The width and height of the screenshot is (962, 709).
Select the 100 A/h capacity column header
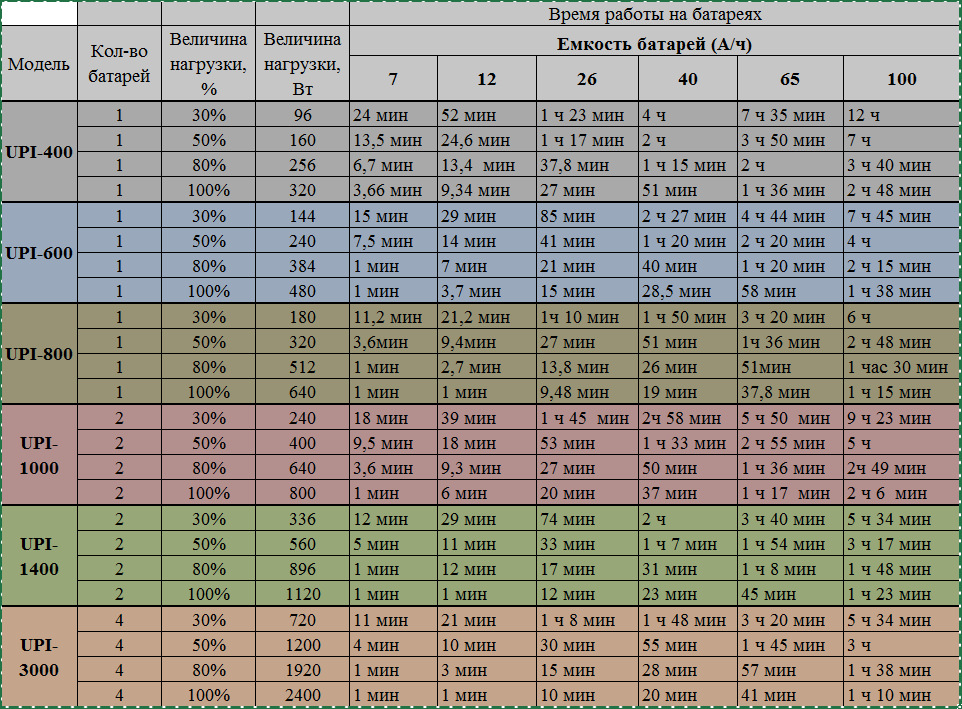[x=901, y=79]
